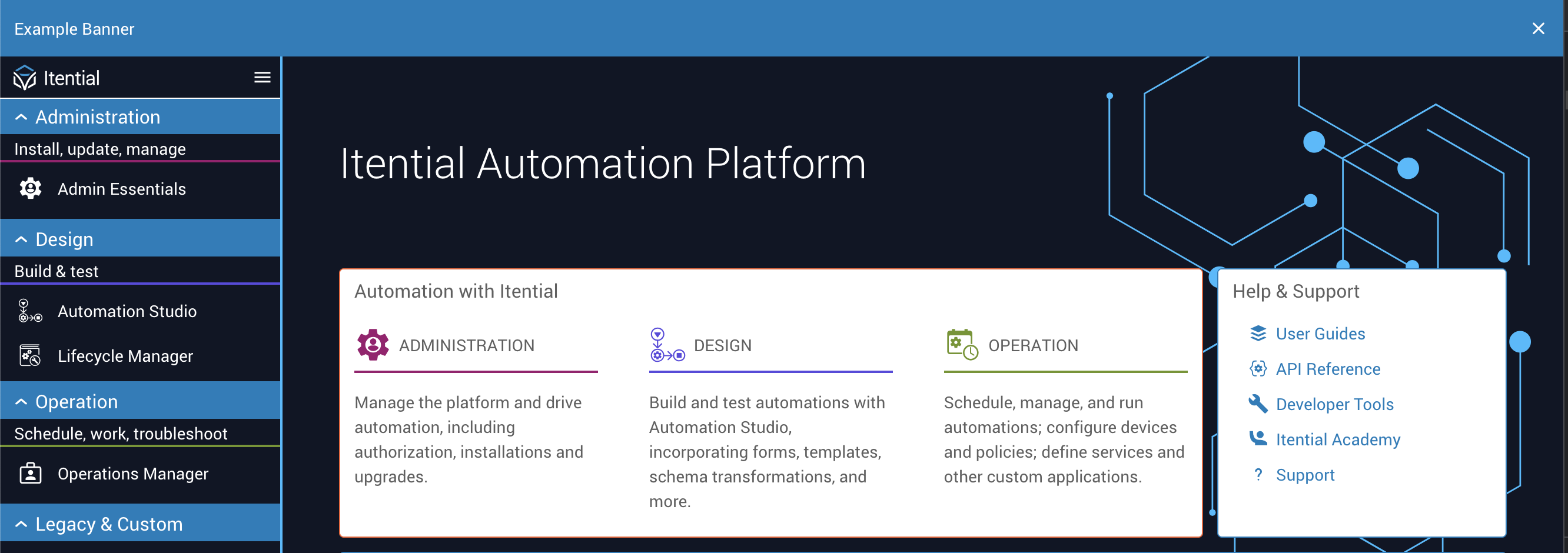Click the Lifecycle Manager icon

tap(31, 356)
